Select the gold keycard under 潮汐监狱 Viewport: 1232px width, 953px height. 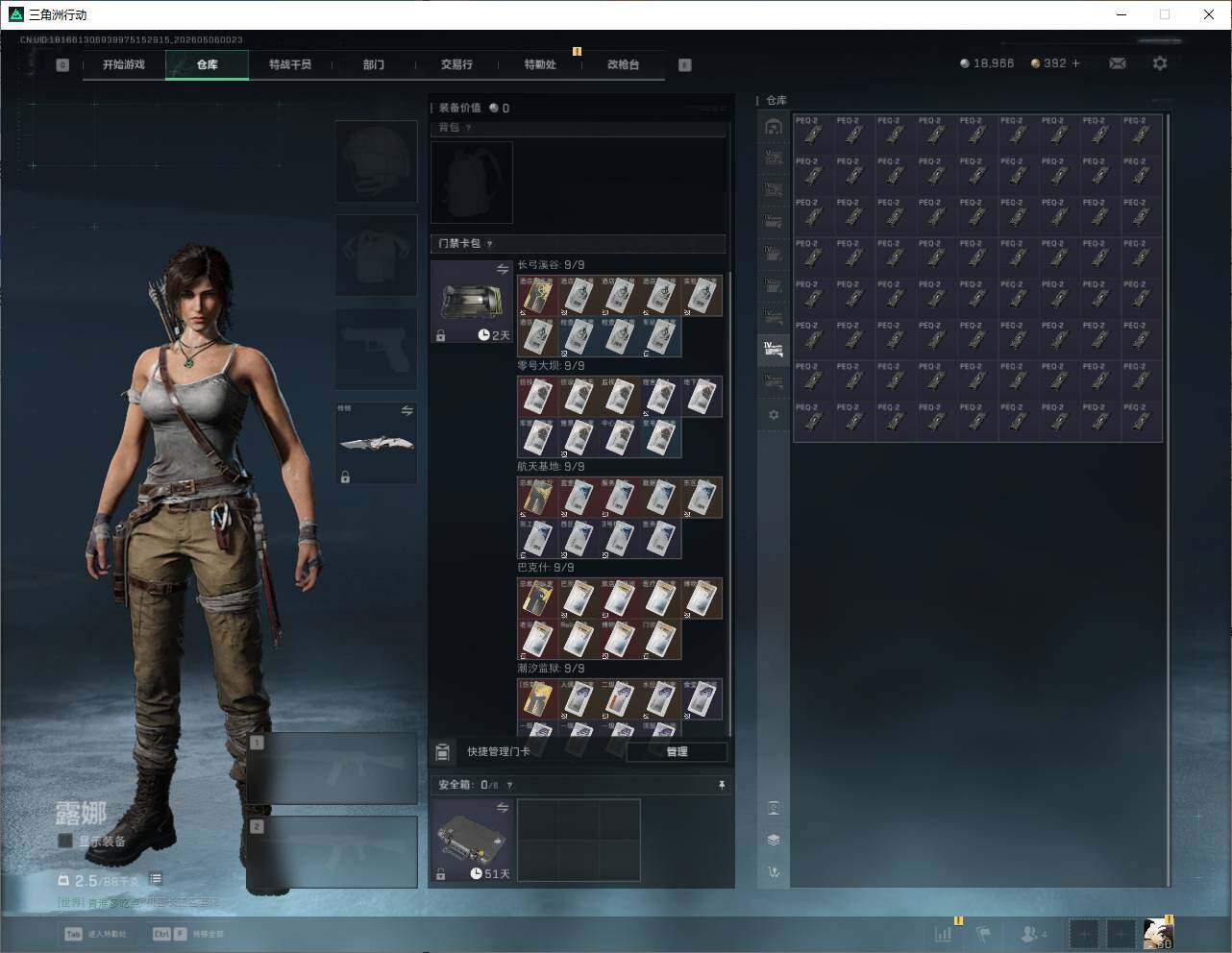click(x=538, y=699)
